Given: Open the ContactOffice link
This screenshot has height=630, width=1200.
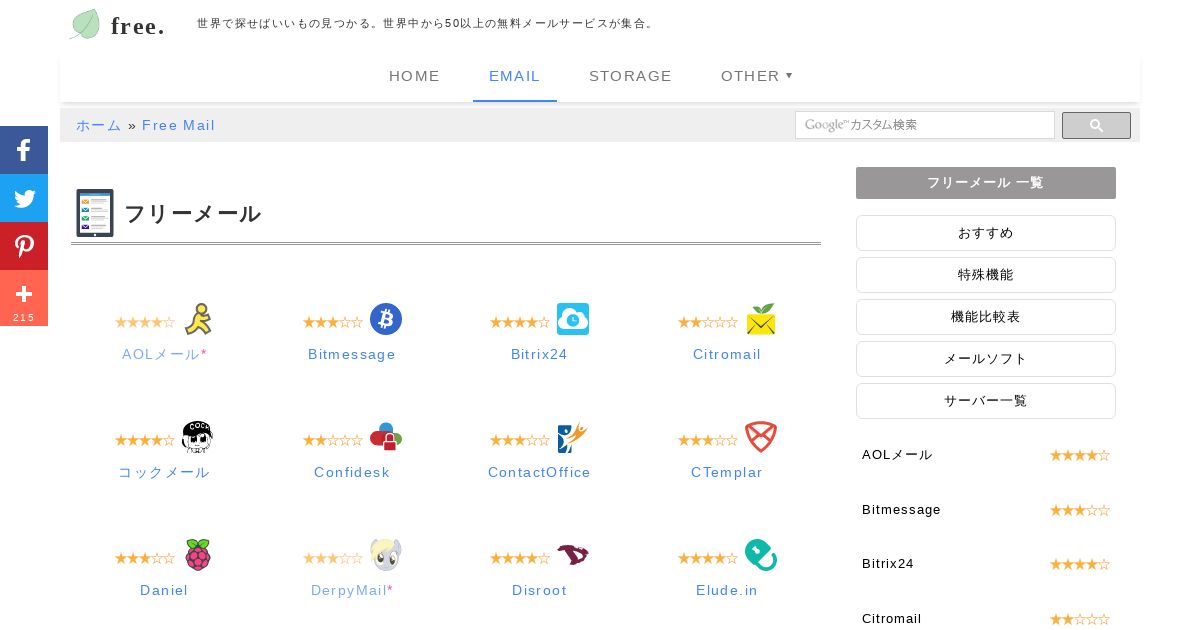Looking at the screenshot, I should coord(539,472).
